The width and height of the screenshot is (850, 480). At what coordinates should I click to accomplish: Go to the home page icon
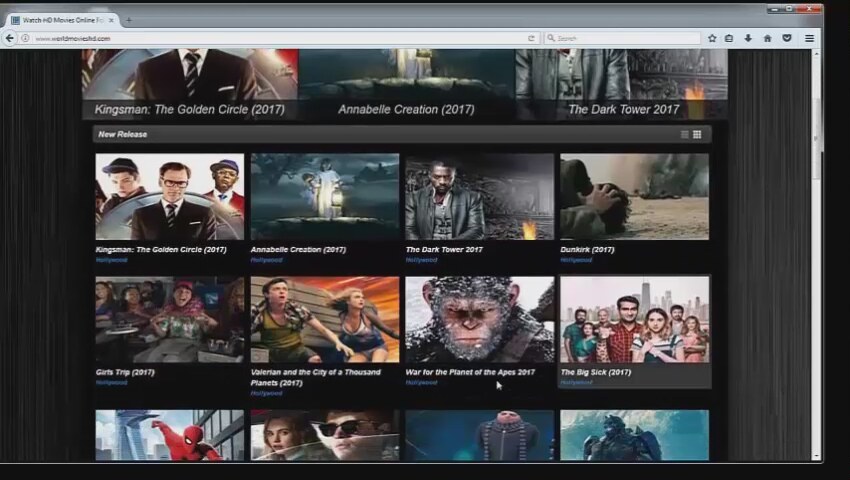click(768, 39)
